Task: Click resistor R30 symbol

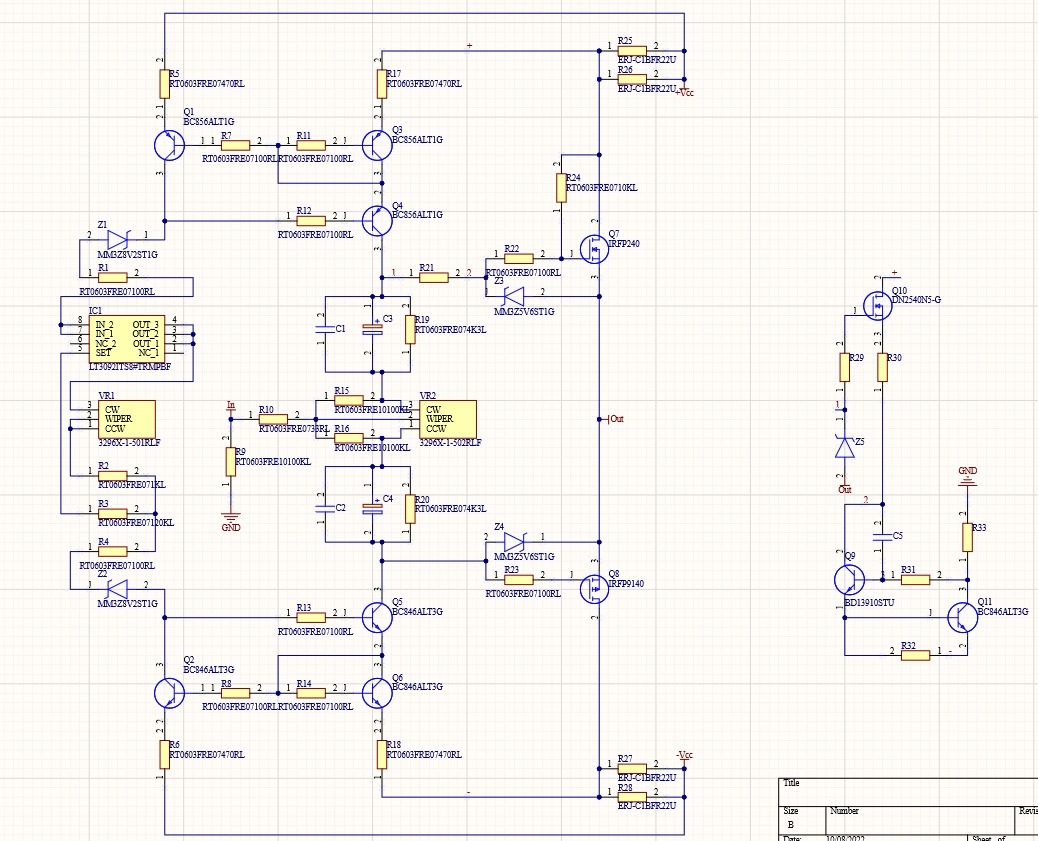Action: click(882, 367)
